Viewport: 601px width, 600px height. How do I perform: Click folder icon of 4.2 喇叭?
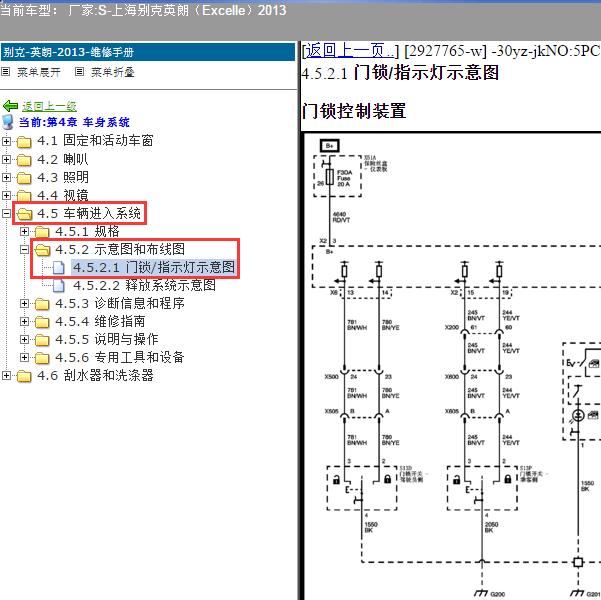coord(24,159)
